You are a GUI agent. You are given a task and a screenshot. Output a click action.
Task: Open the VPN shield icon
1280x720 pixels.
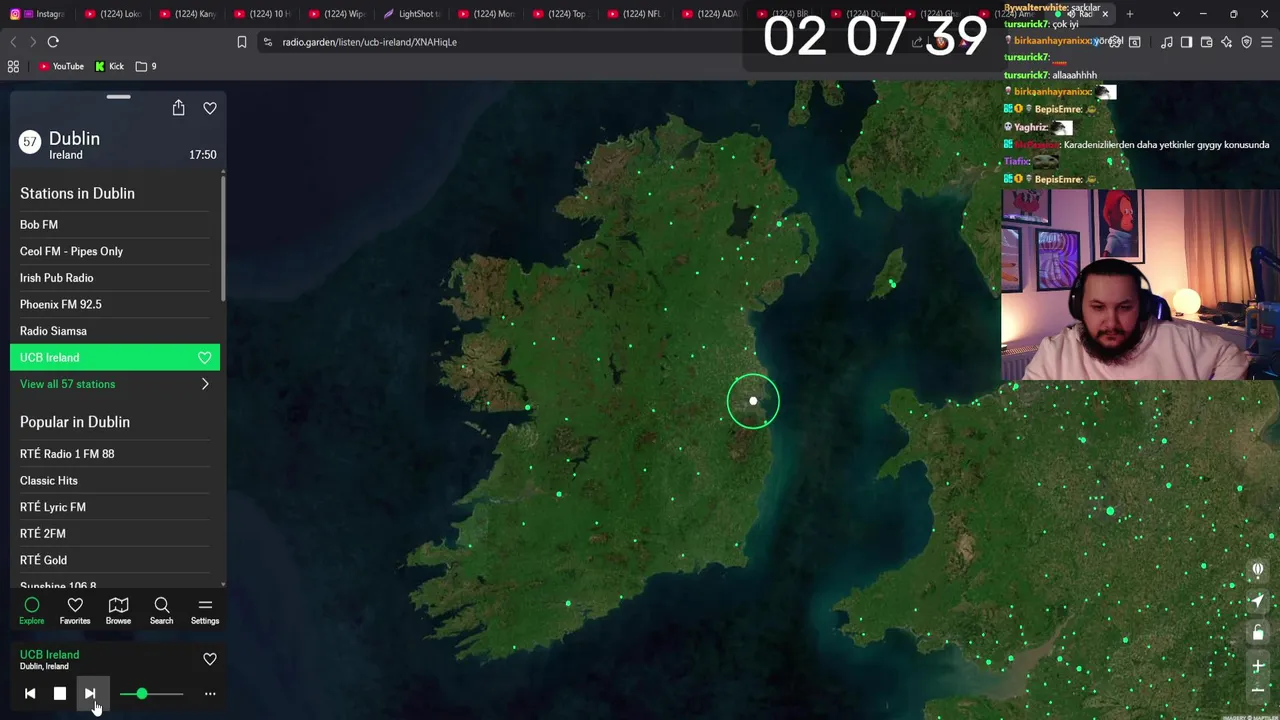click(x=1247, y=42)
